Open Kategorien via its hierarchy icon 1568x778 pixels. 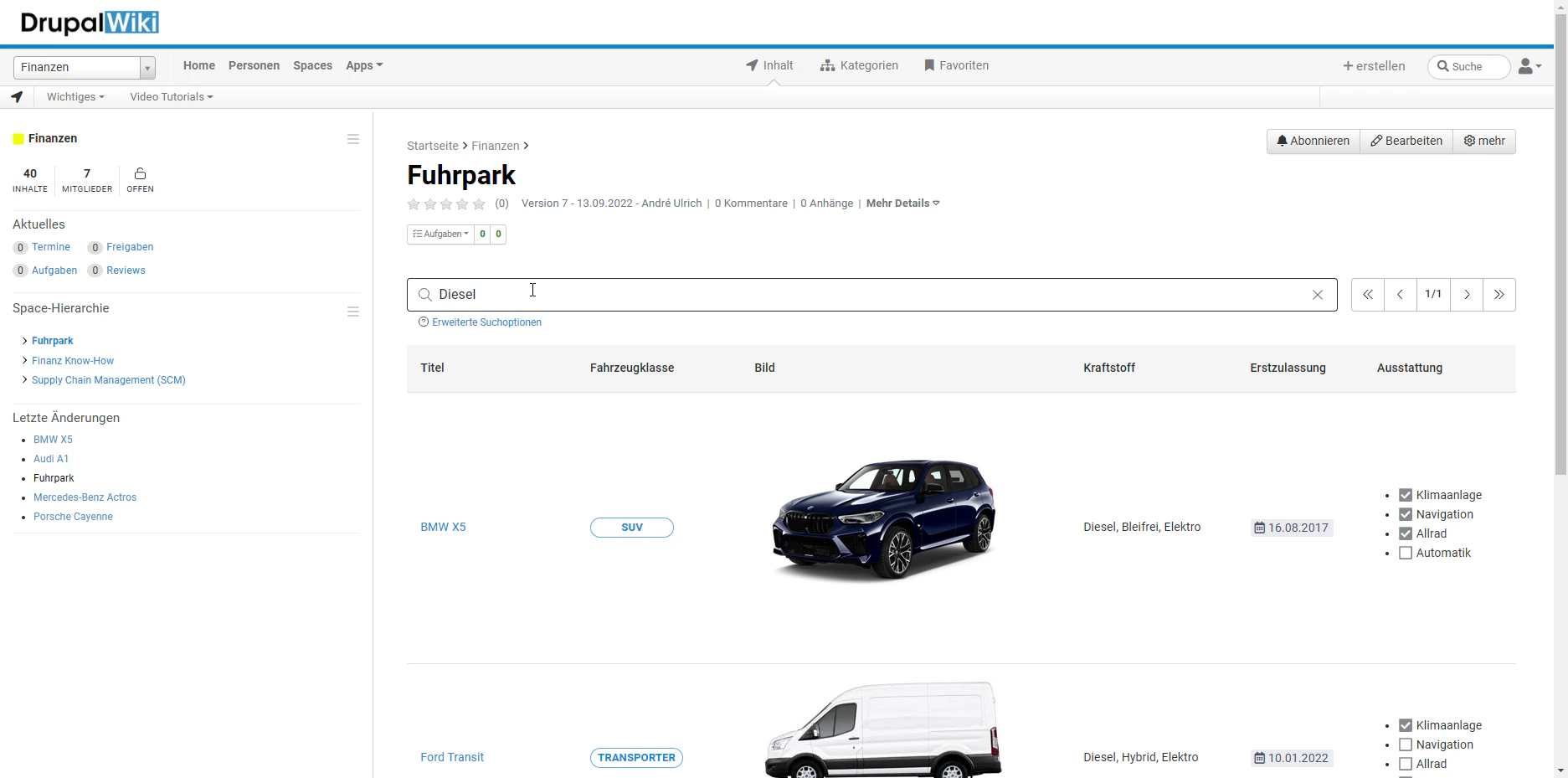pos(827,64)
